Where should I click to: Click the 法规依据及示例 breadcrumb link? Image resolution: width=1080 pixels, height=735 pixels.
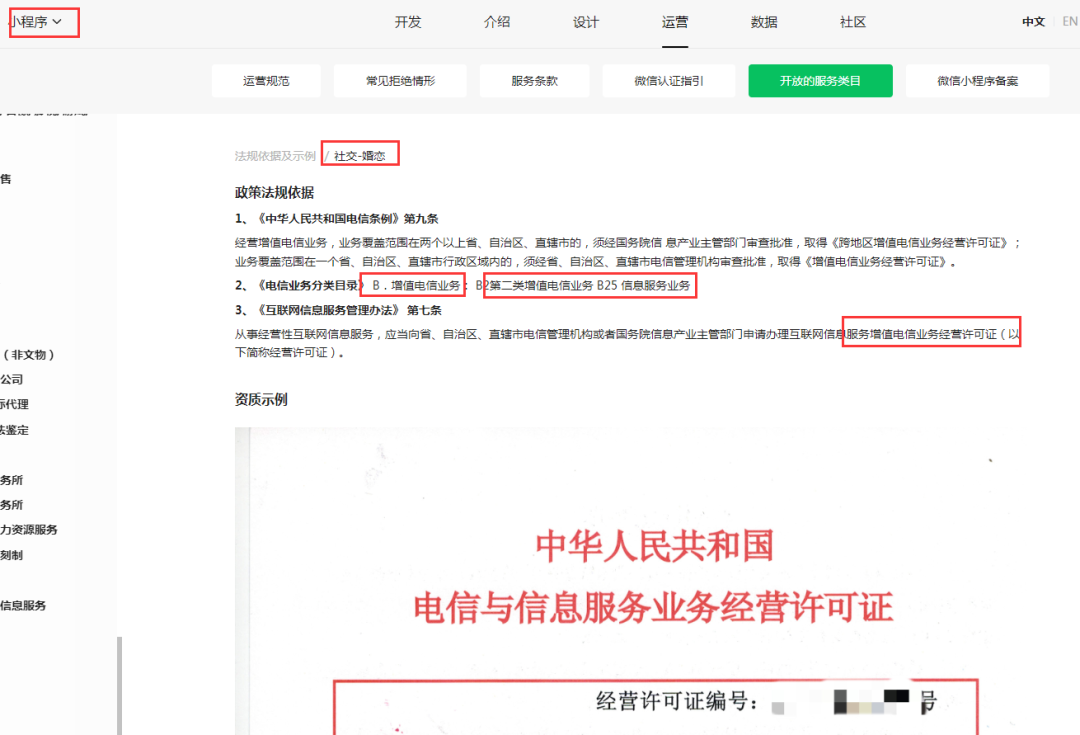(x=275, y=156)
